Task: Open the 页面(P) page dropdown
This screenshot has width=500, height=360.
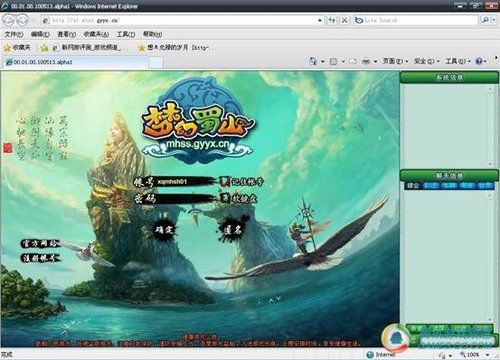Action: coord(395,61)
